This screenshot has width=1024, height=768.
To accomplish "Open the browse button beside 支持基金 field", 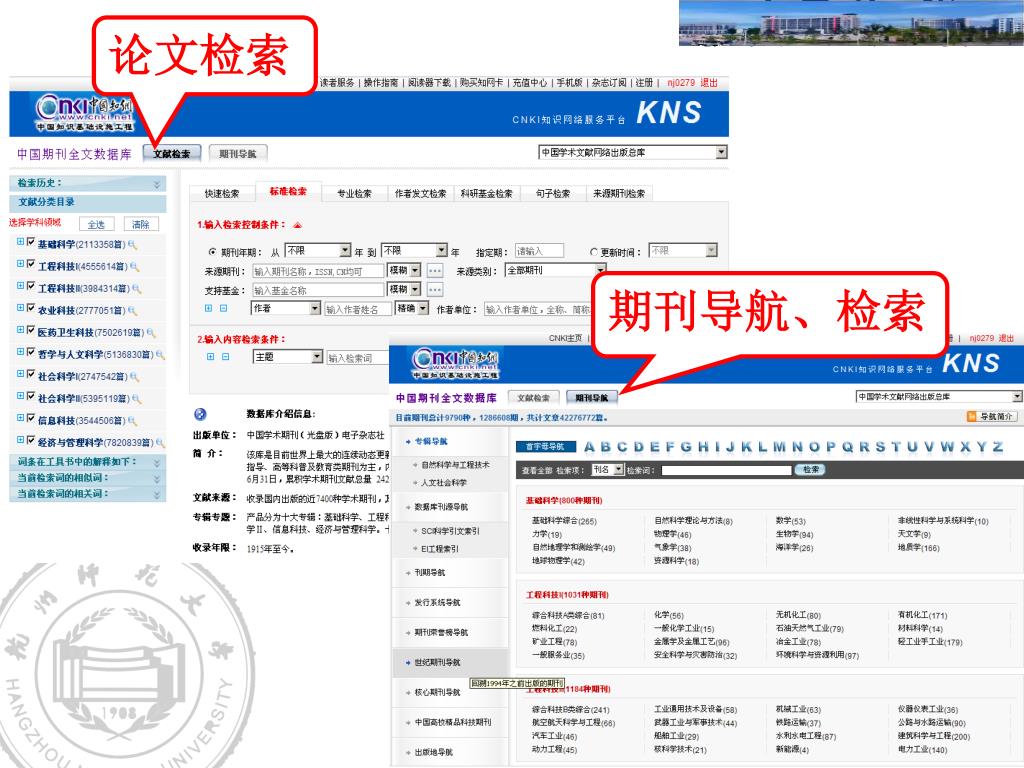I will pyautogui.click(x=435, y=289).
